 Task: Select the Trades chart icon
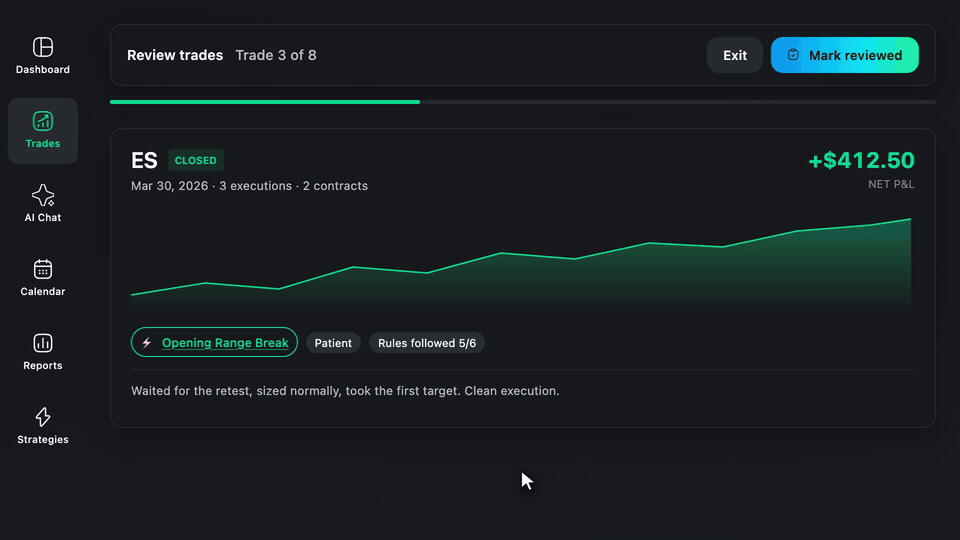[43, 121]
